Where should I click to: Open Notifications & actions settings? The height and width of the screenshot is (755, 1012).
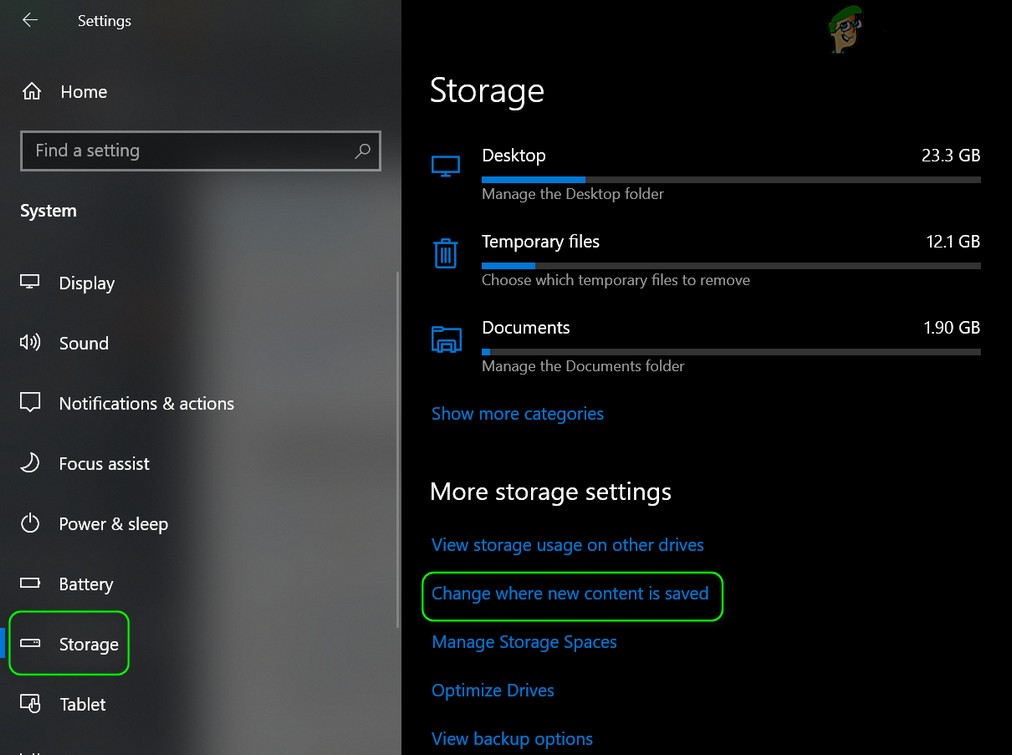(x=146, y=404)
